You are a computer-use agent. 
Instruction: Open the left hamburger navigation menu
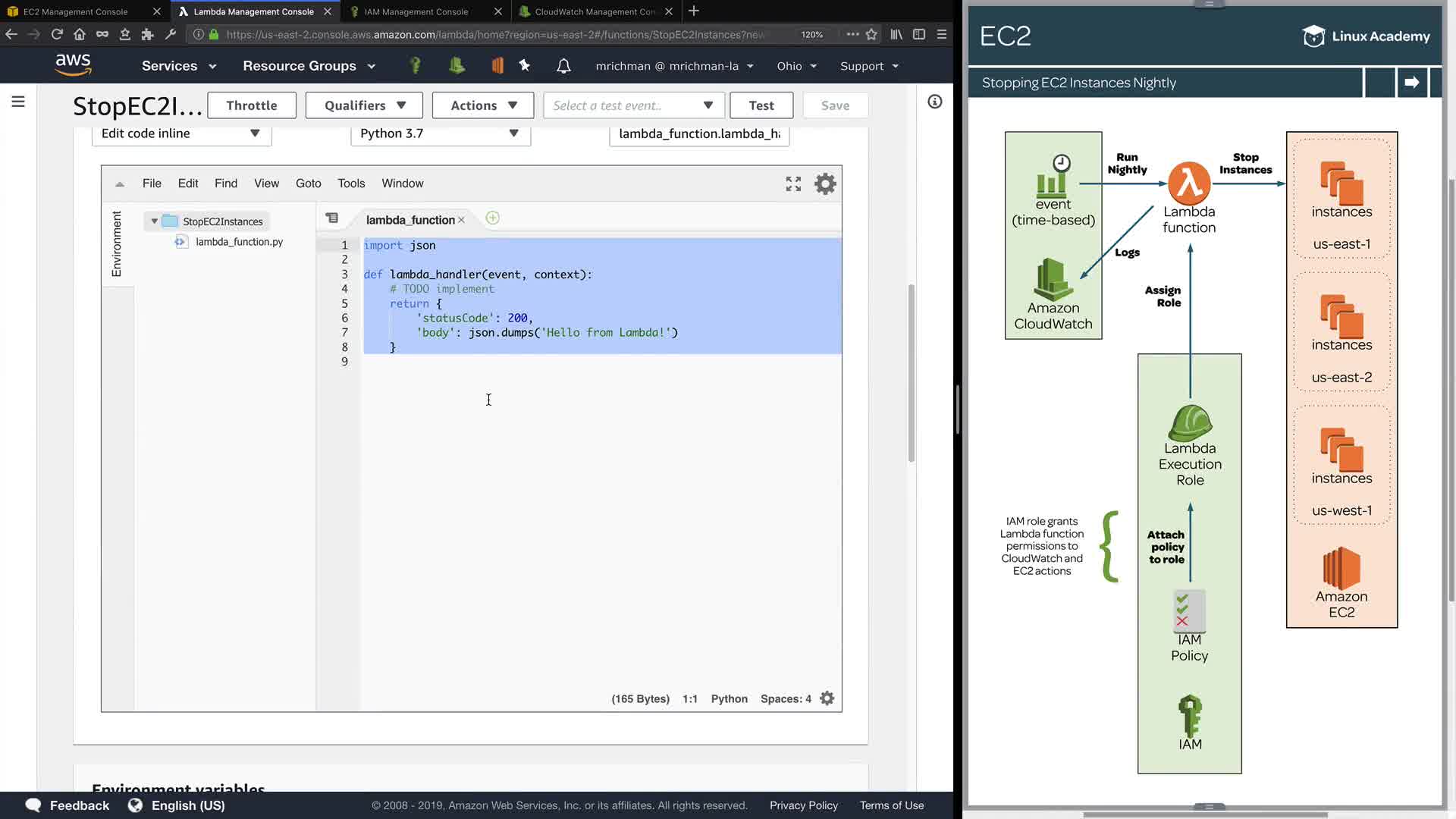[18, 102]
